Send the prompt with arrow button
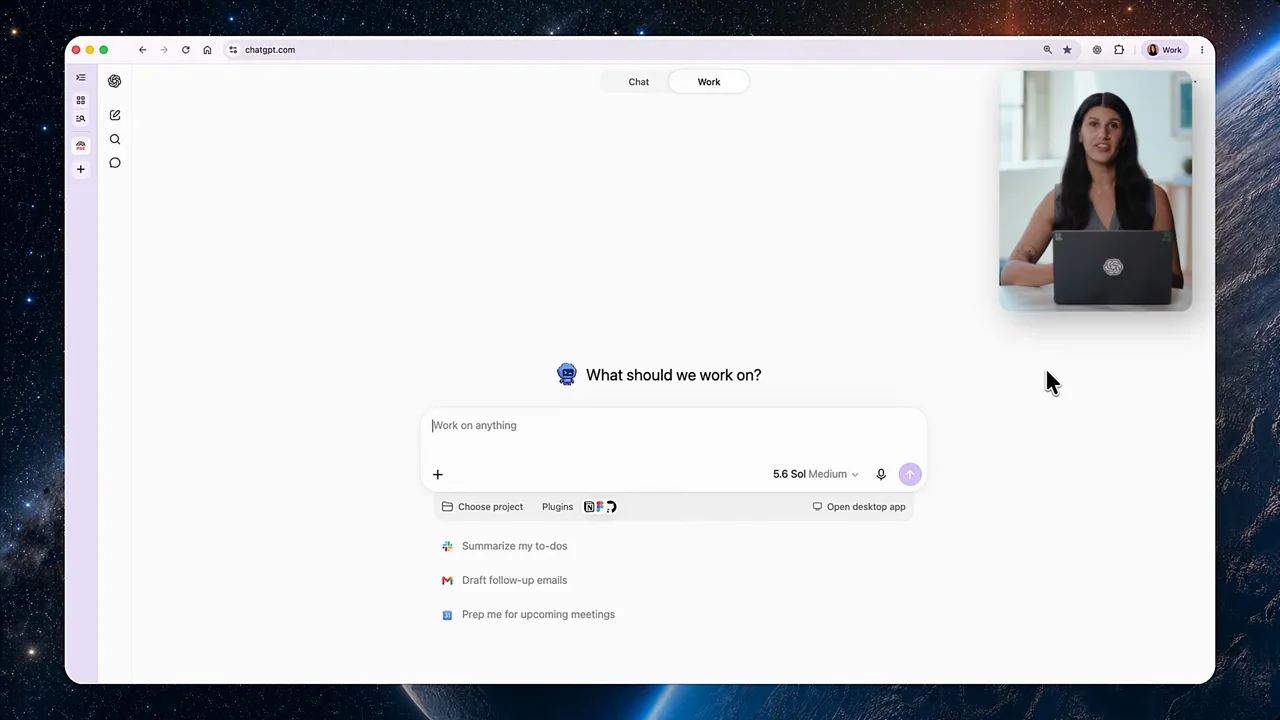The image size is (1280, 720). click(x=910, y=474)
